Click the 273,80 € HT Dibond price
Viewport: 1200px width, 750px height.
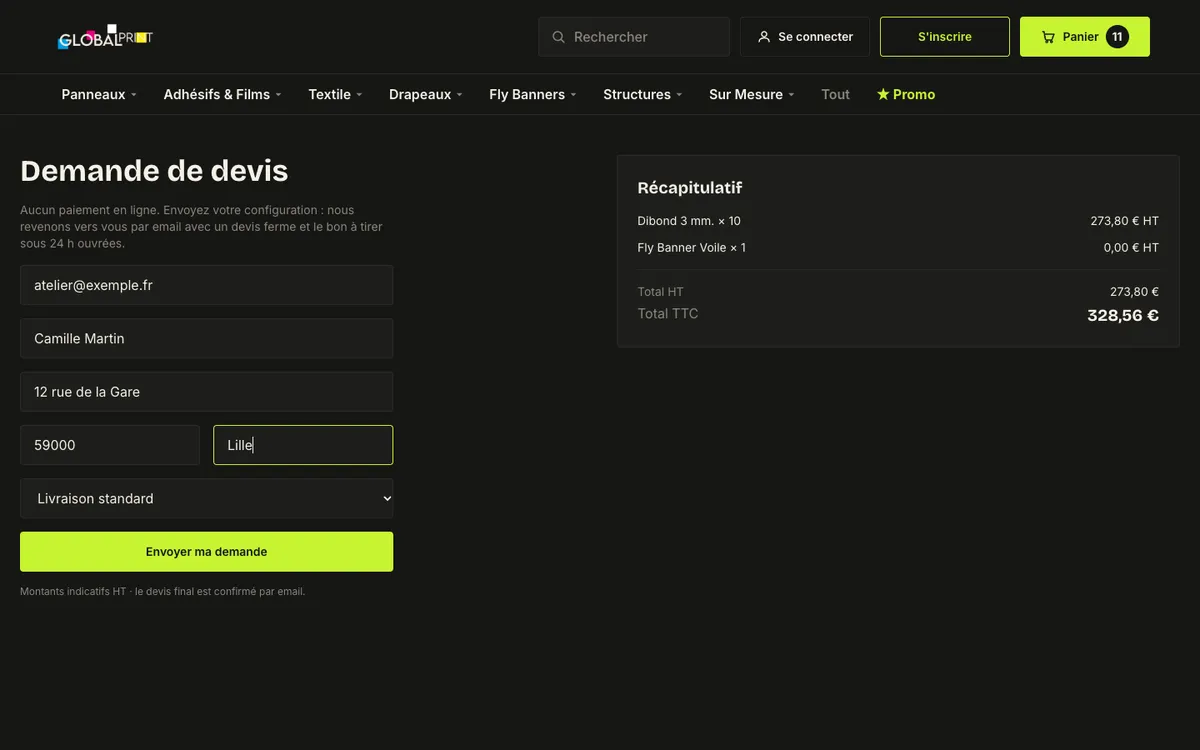pyautogui.click(x=1125, y=221)
